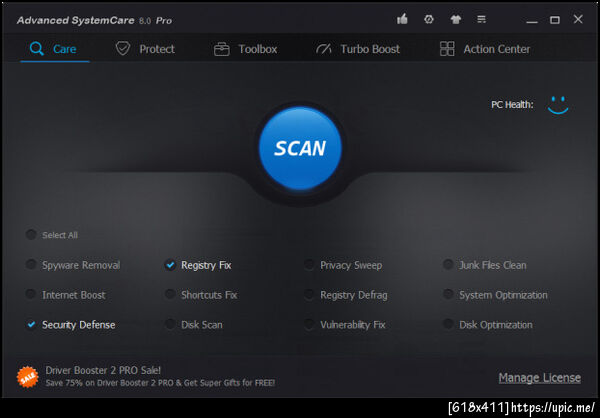Click the Advanced SystemCare 8.0 Pro title
The image size is (600, 418).
click(94, 20)
